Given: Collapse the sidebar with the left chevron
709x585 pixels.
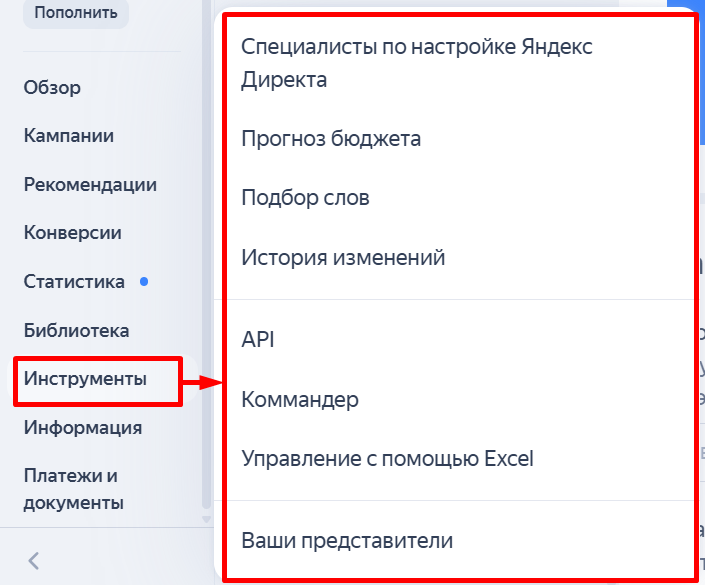Looking at the screenshot, I should coord(33,560).
